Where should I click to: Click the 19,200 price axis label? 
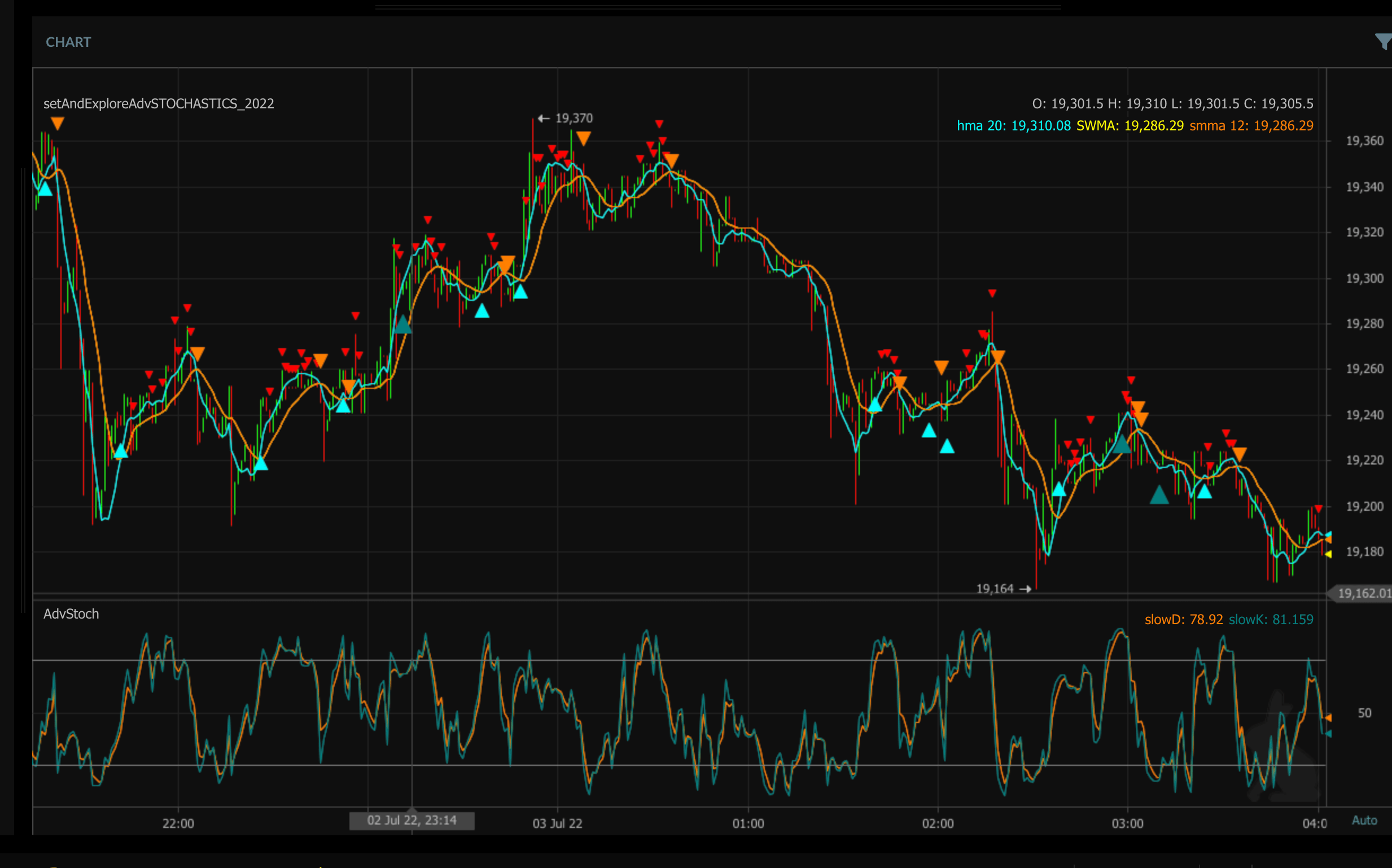click(1365, 506)
